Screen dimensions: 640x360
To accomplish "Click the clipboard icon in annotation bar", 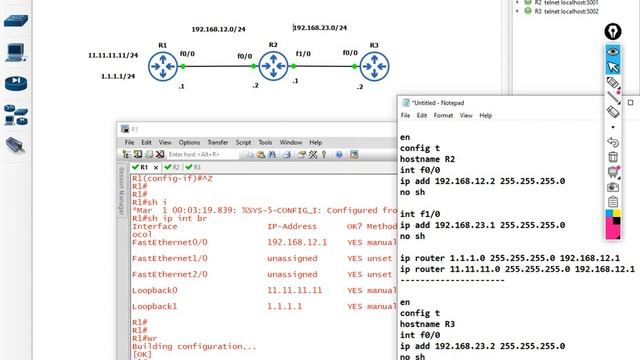I will [x=613, y=202].
